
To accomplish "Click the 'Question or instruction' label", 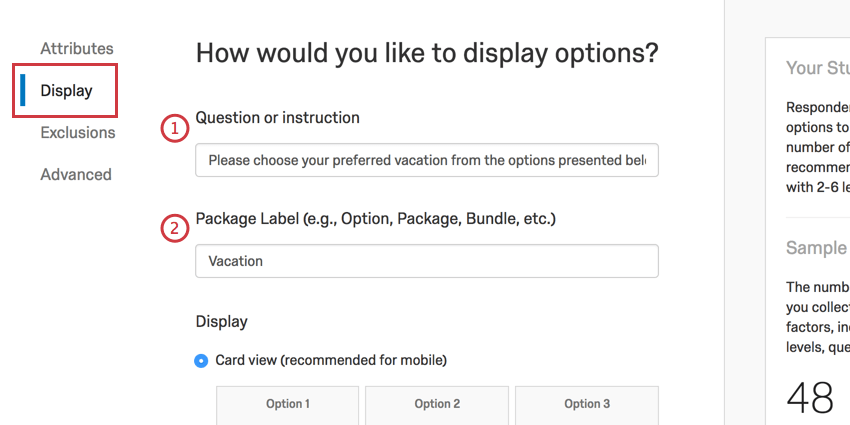I will click(x=277, y=118).
